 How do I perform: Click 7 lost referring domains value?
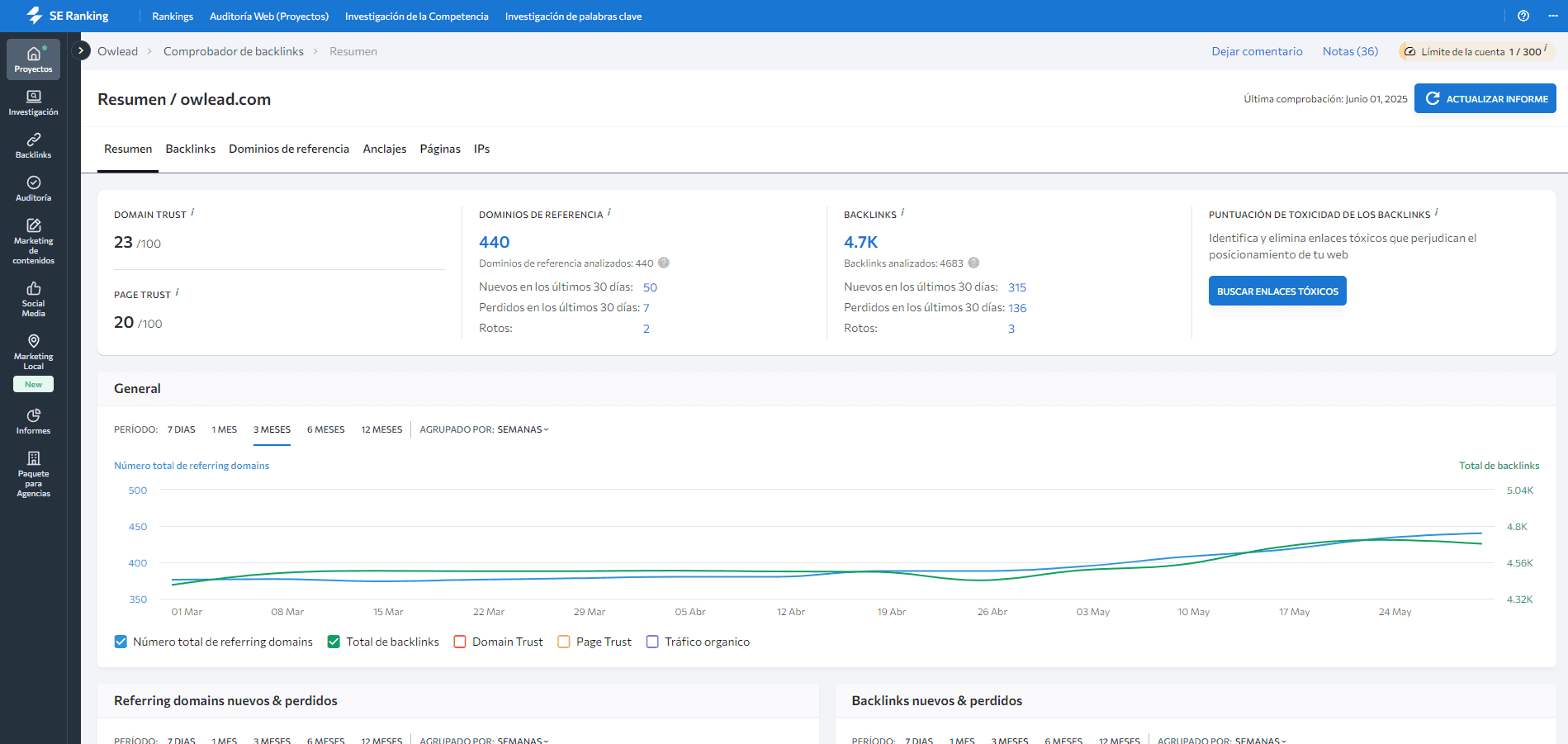tap(646, 308)
